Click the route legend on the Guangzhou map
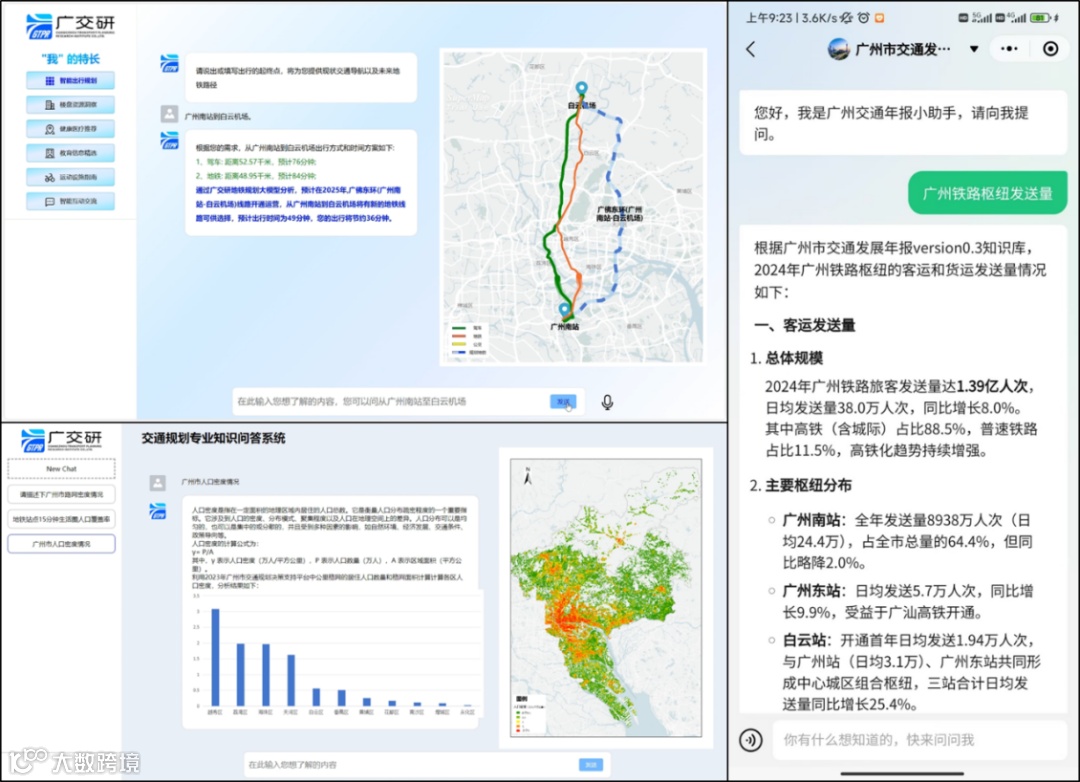The image size is (1080, 782). pos(468,340)
